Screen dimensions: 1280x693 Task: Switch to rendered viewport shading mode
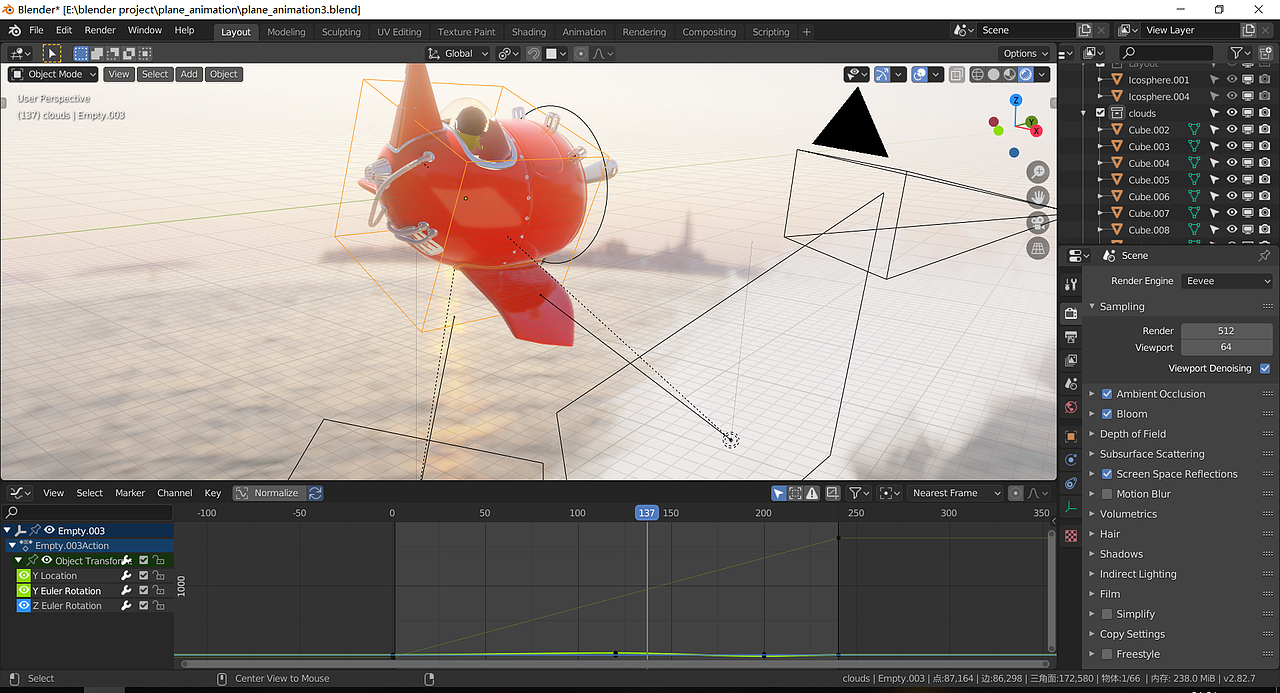[x=1025, y=74]
